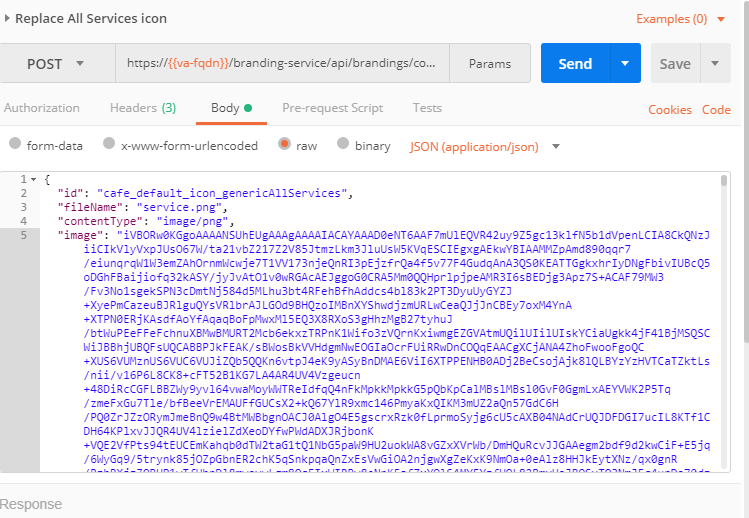The image size is (749, 518).
Task: Switch to the Headers (3) tab
Action: [142, 108]
